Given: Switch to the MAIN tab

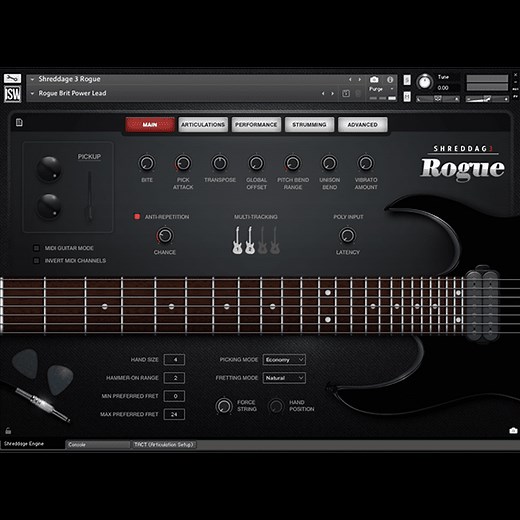Looking at the screenshot, I should (x=150, y=124).
